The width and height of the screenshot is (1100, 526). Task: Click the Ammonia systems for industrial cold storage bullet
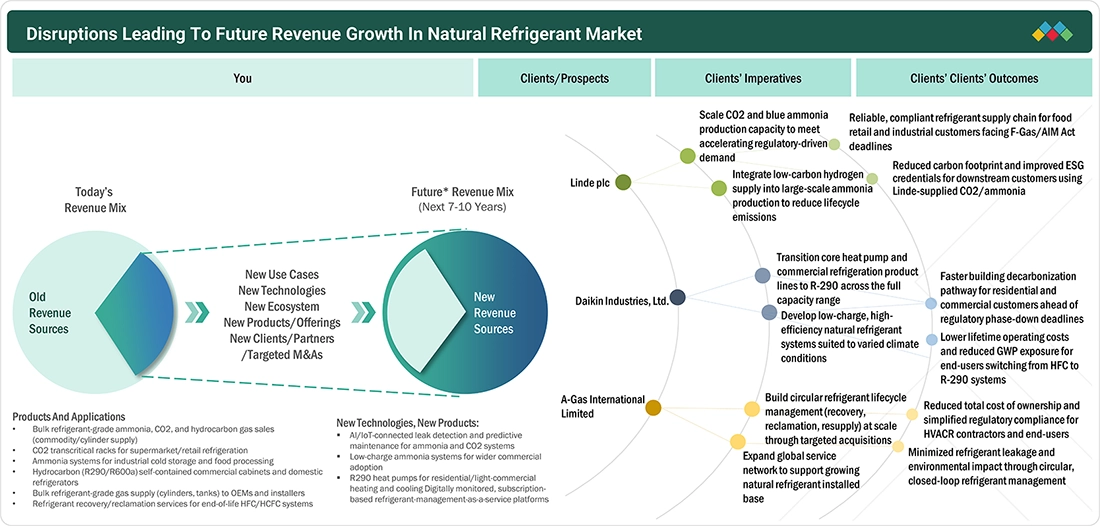pos(153,461)
